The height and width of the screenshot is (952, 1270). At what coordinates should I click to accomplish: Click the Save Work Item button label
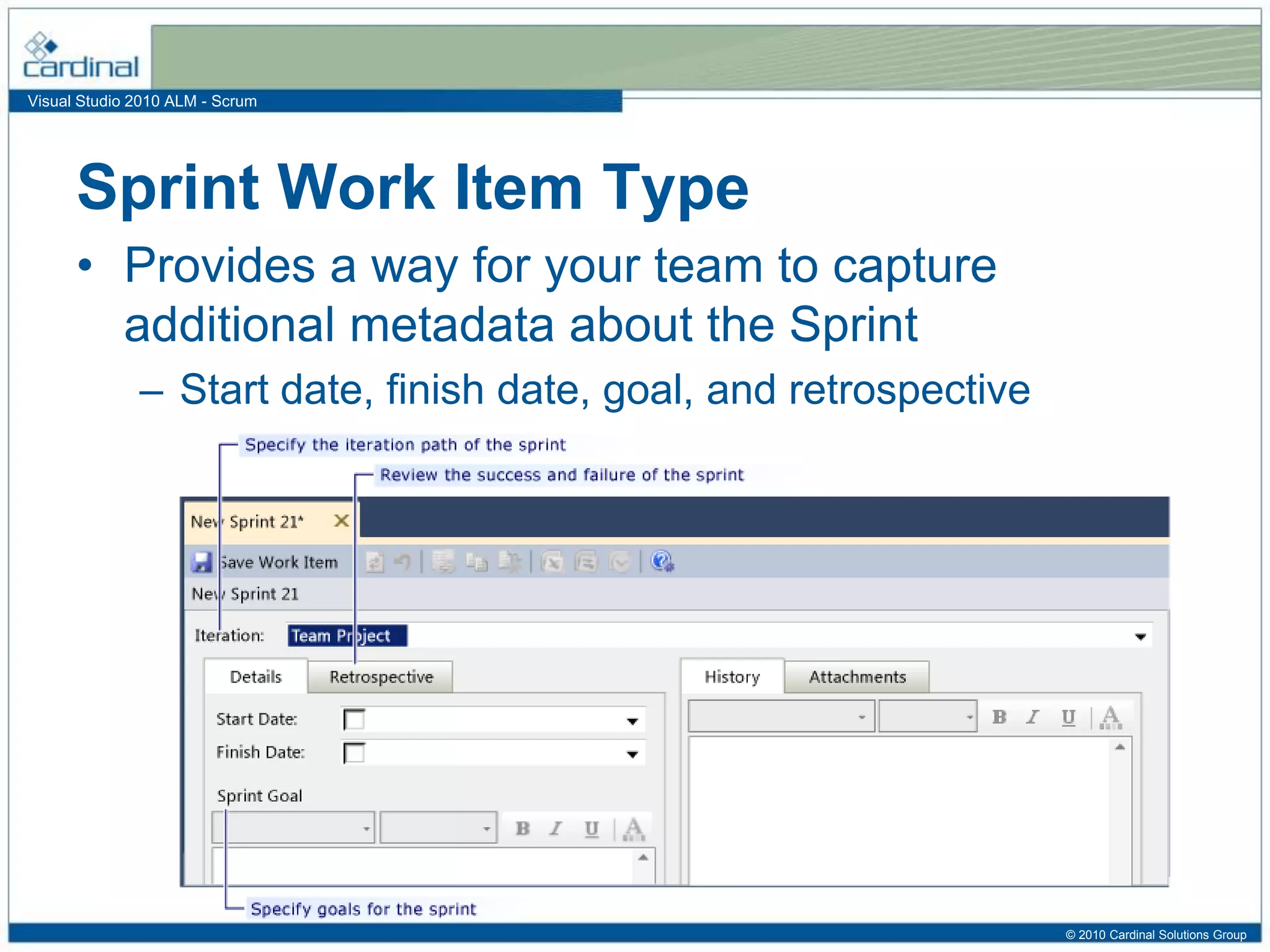(x=279, y=562)
